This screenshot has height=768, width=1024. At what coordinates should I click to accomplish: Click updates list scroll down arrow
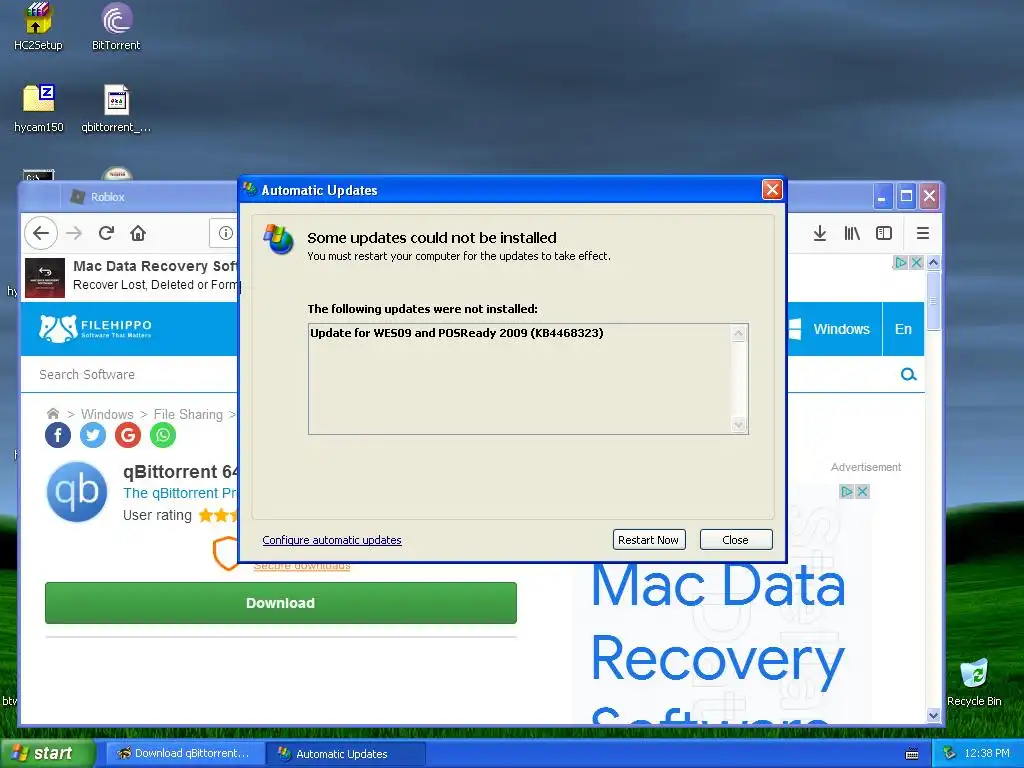point(738,425)
